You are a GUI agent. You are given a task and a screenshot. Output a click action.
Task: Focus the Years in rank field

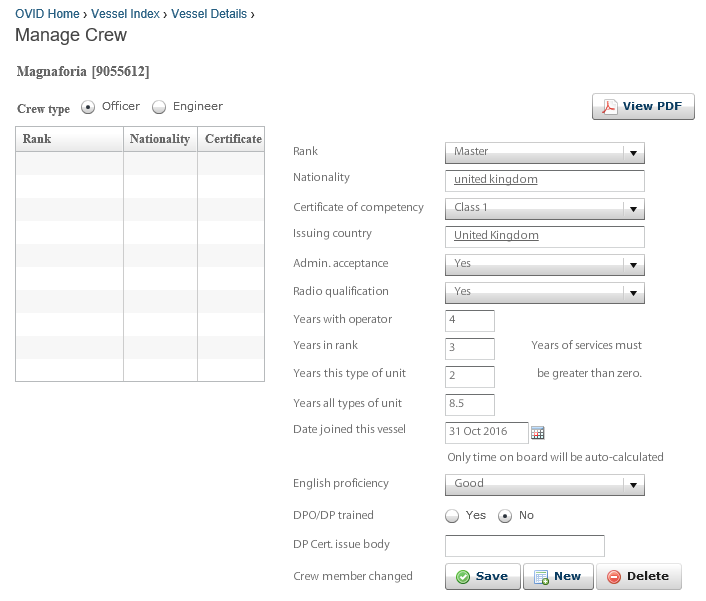point(470,349)
